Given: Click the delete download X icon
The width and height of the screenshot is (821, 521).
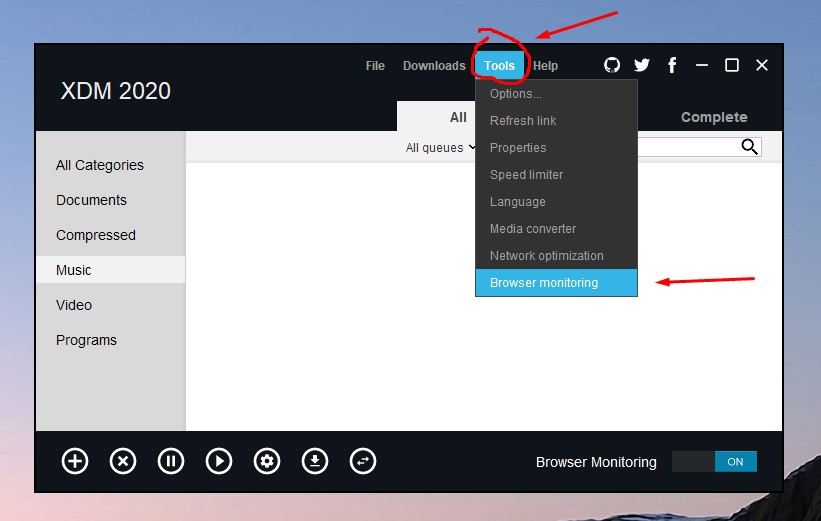Looking at the screenshot, I should pyautogui.click(x=123, y=461).
